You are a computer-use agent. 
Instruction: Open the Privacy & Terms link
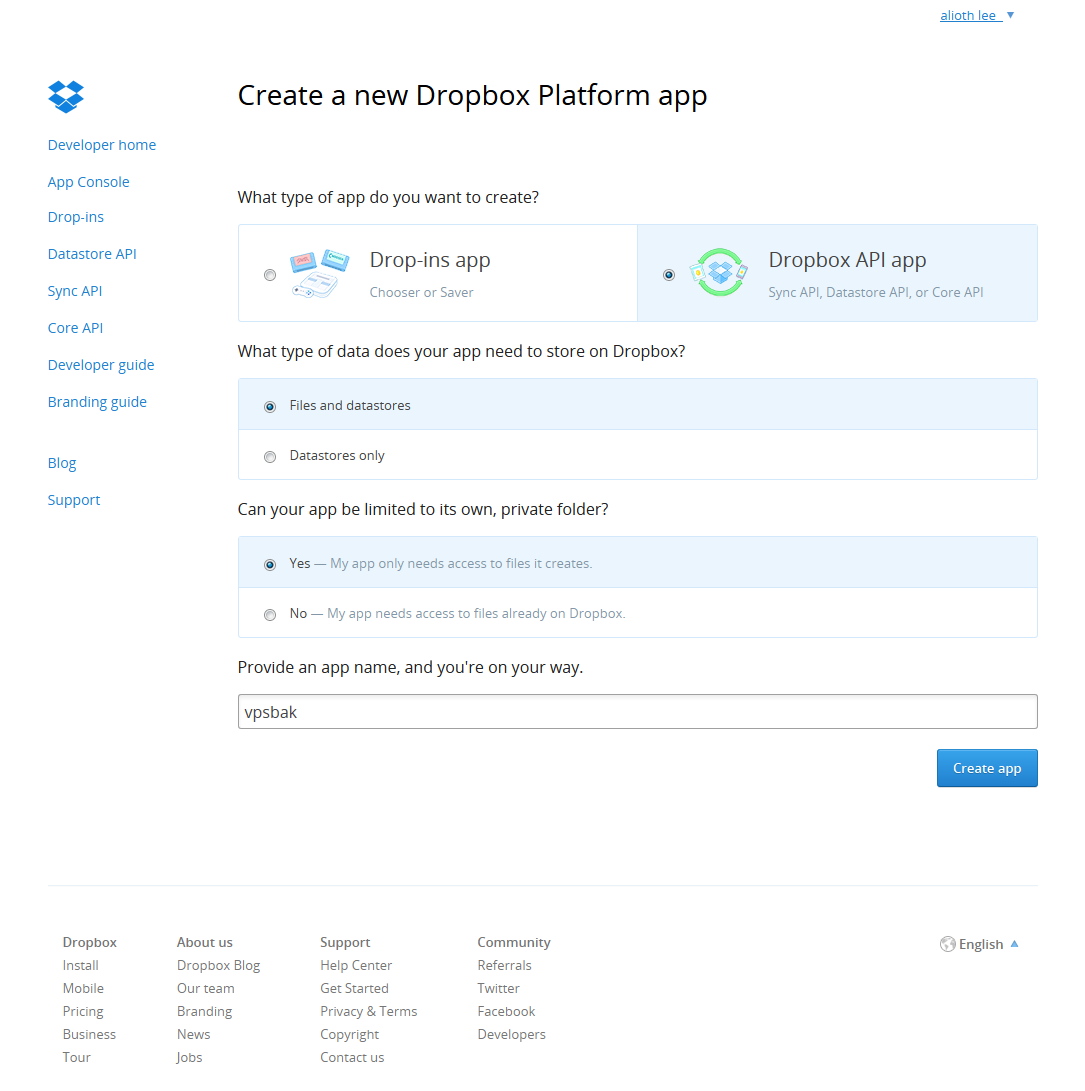click(368, 1012)
